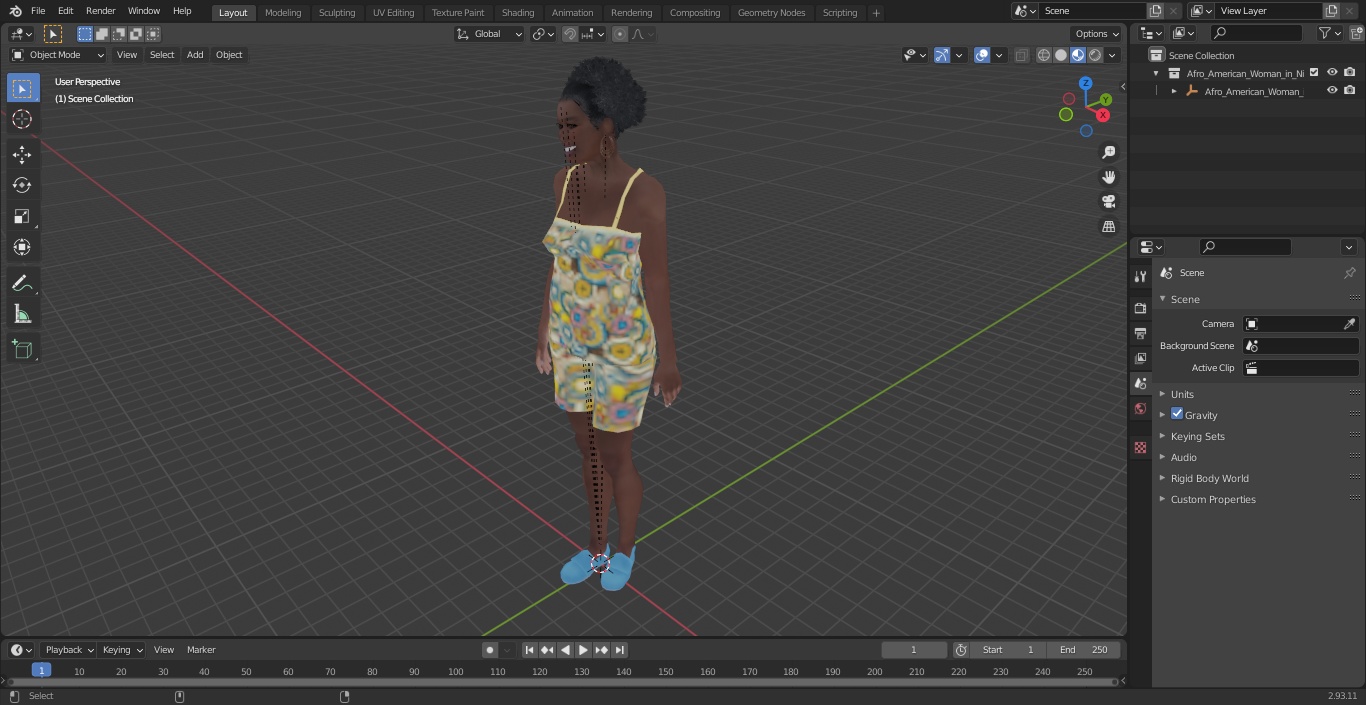Hide the Afro_American_Woman_in_Ni collection in viewport
Viewport: 1366px width, 705px height.
coord(1332,73)
